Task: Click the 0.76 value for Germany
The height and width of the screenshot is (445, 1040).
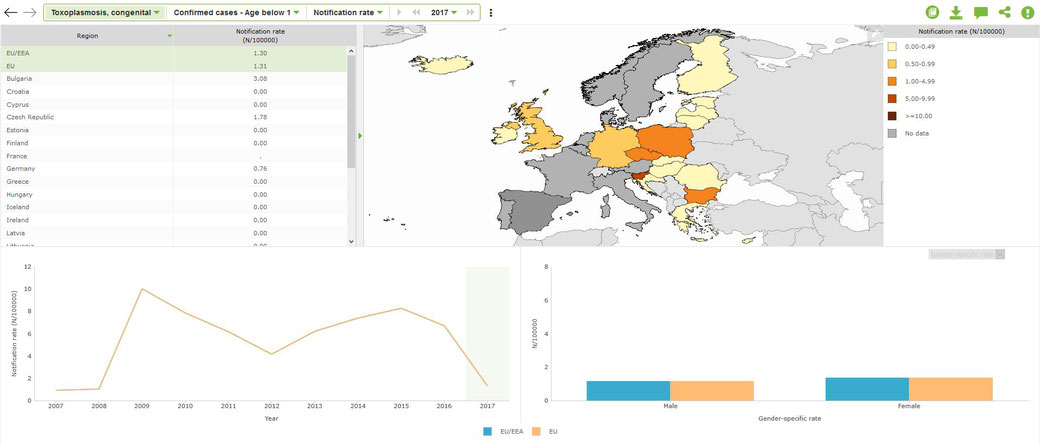Action: (260, 168)
